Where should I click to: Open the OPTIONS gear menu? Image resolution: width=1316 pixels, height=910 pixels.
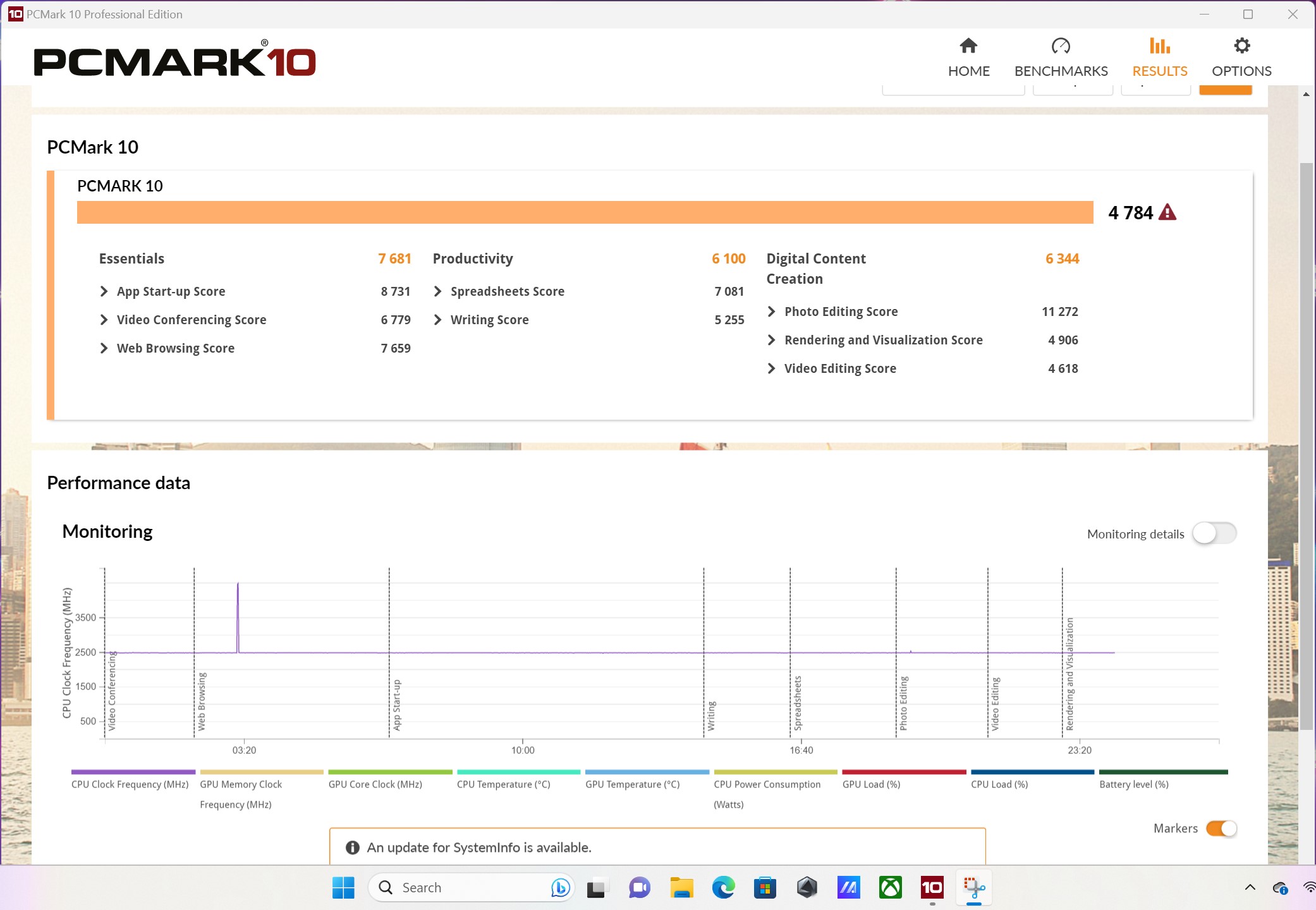pyautogui.click(x=1241, y=58)
